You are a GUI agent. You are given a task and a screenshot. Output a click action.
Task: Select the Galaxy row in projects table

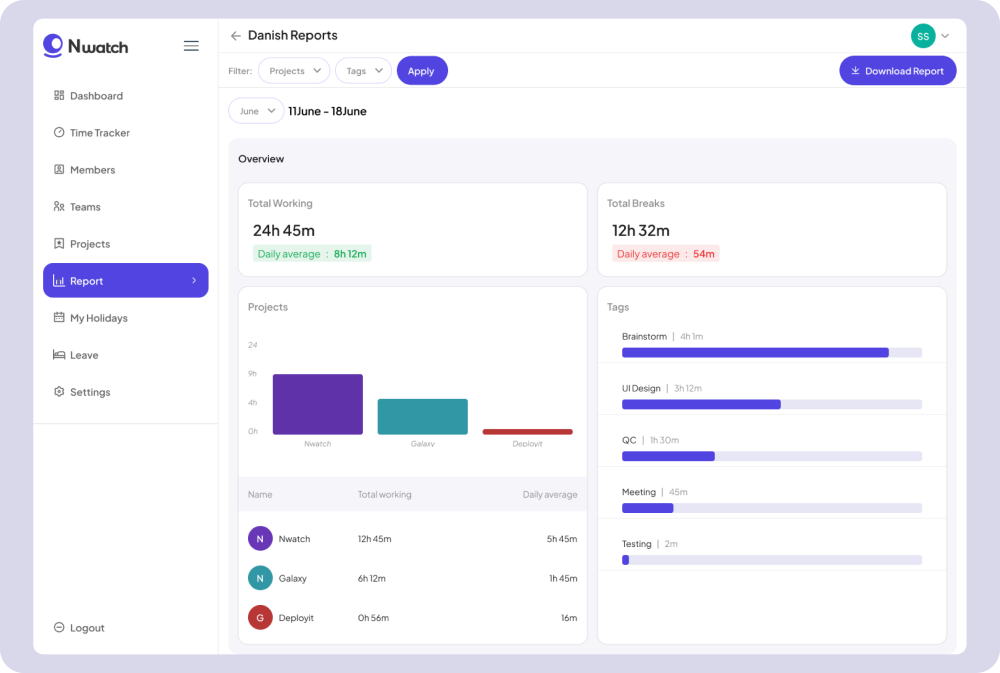coord(412,578)
